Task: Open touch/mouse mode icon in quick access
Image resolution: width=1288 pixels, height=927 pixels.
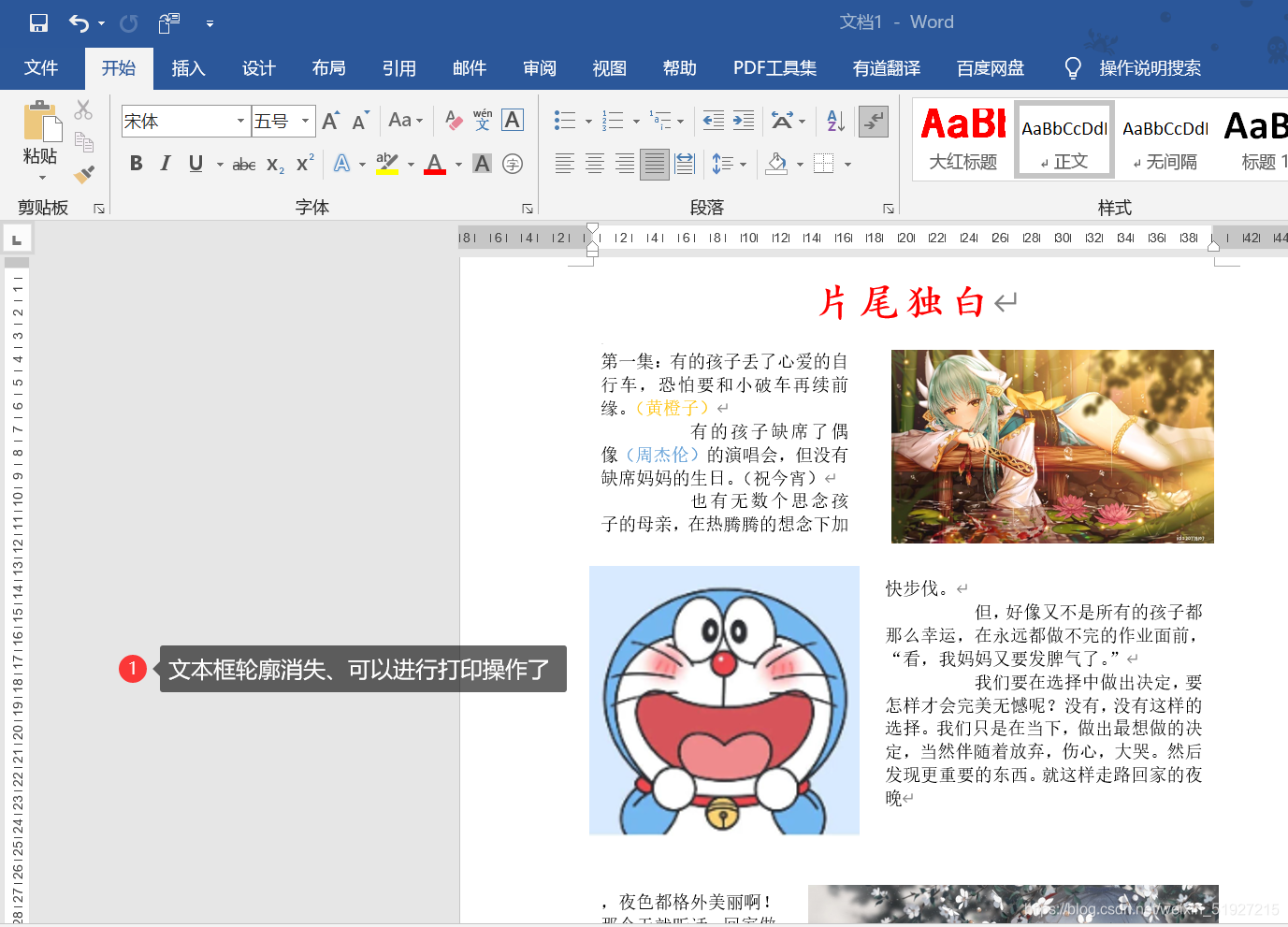Action: point(169,22)
